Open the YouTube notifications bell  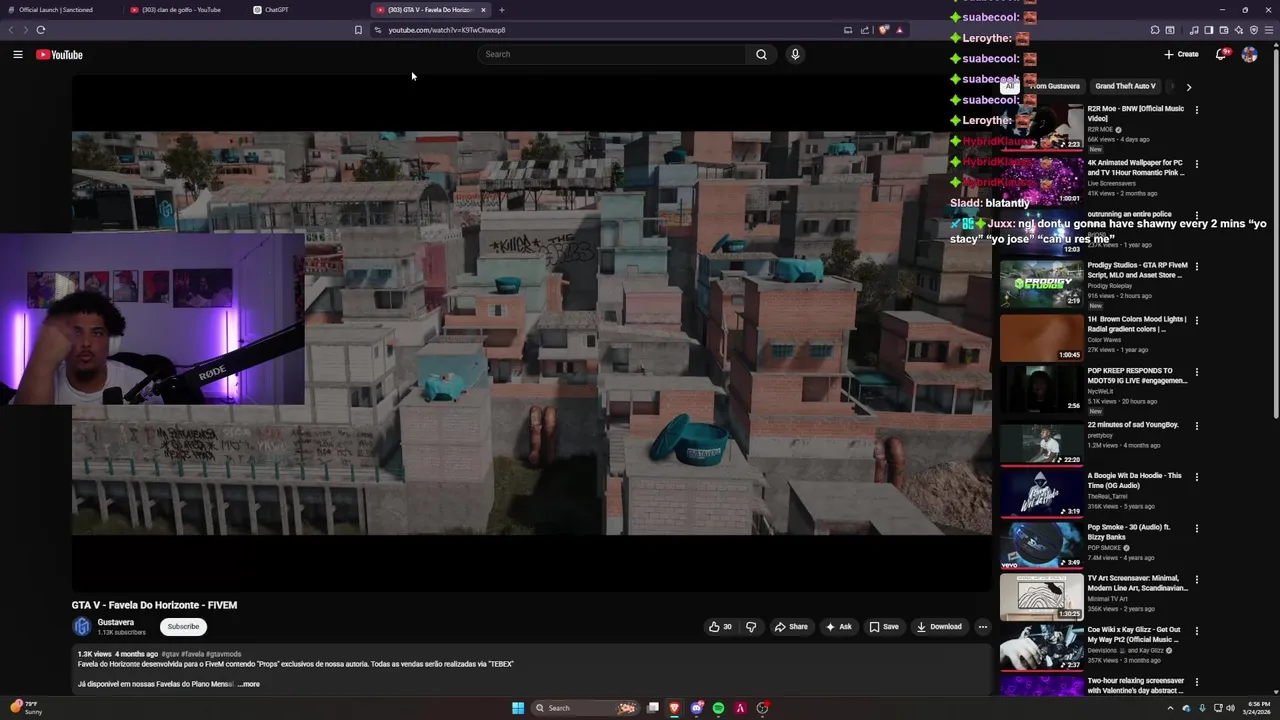(x=1221, y=55)
